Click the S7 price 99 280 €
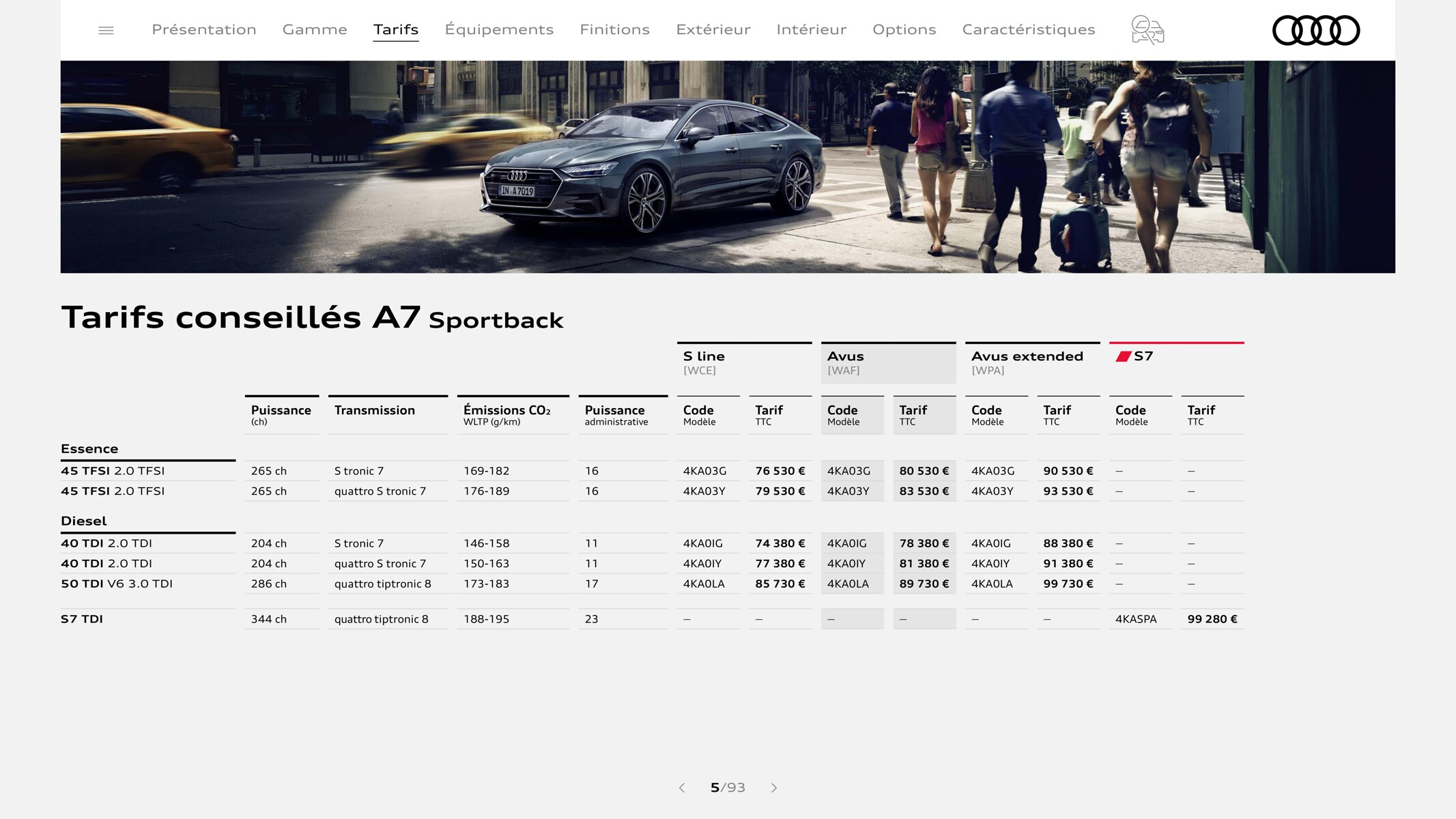This screenshot has width=1456, height=819. tap(1212, 619)
